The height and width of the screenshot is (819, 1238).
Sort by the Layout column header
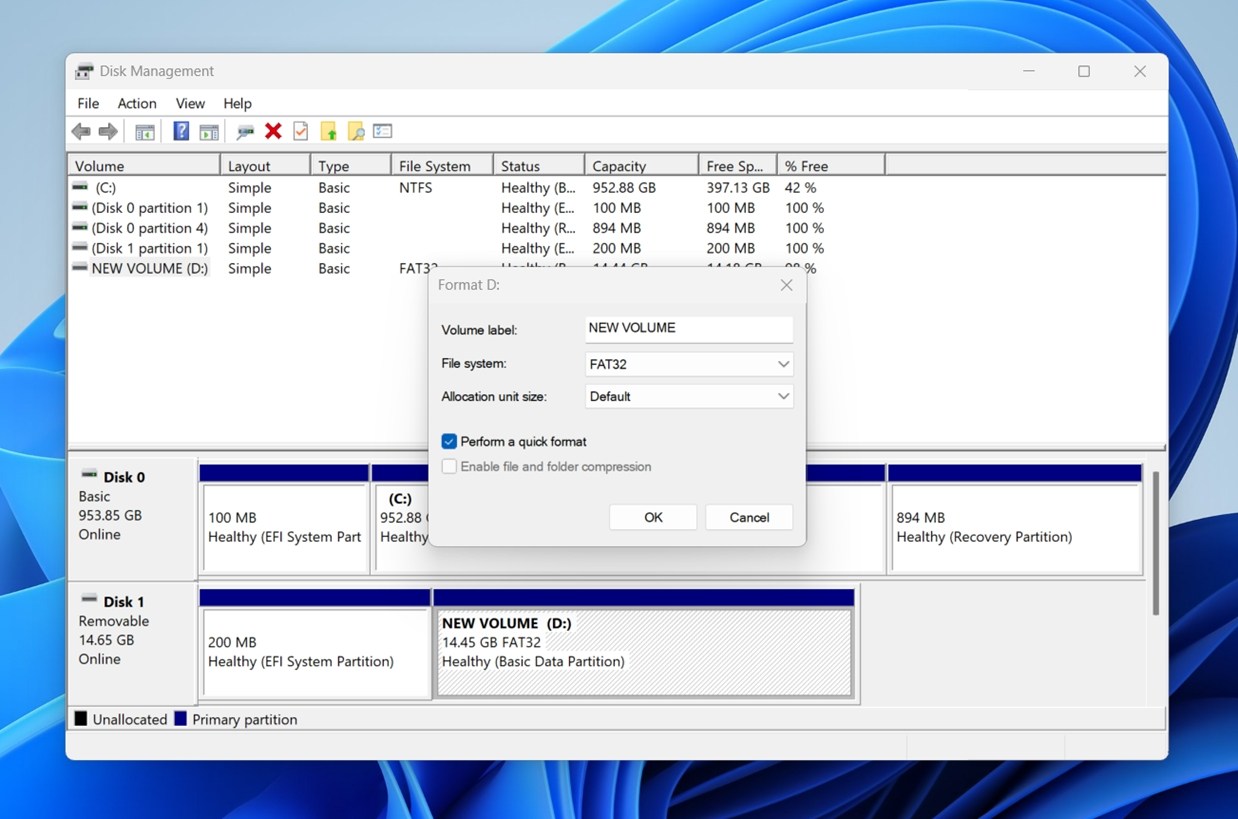265,166
